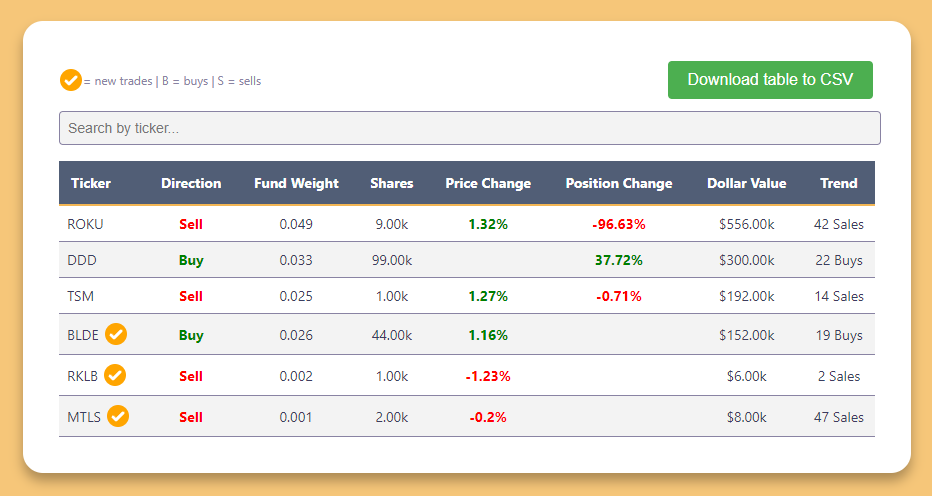Click the orange checkmark icon in the legend
This screenshot has height=496, width=932.
(x=70, y=80)
